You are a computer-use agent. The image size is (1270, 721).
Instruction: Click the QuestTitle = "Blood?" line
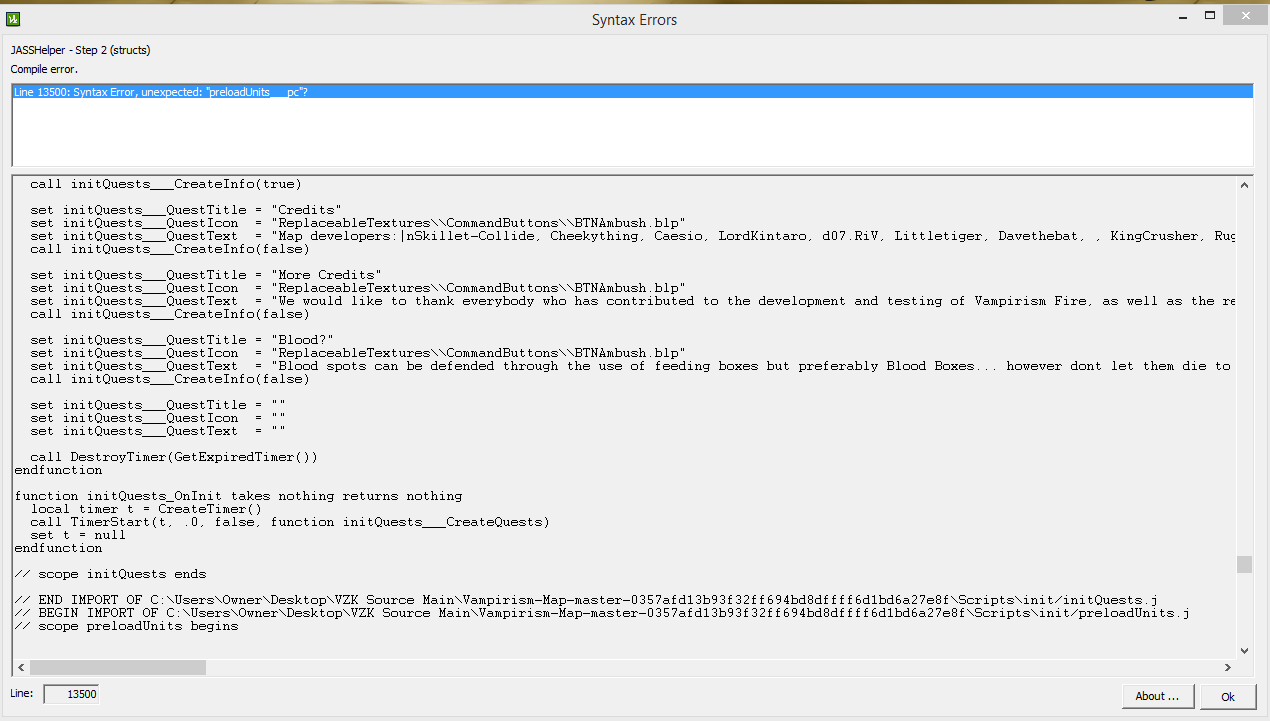tap(182, 340)
